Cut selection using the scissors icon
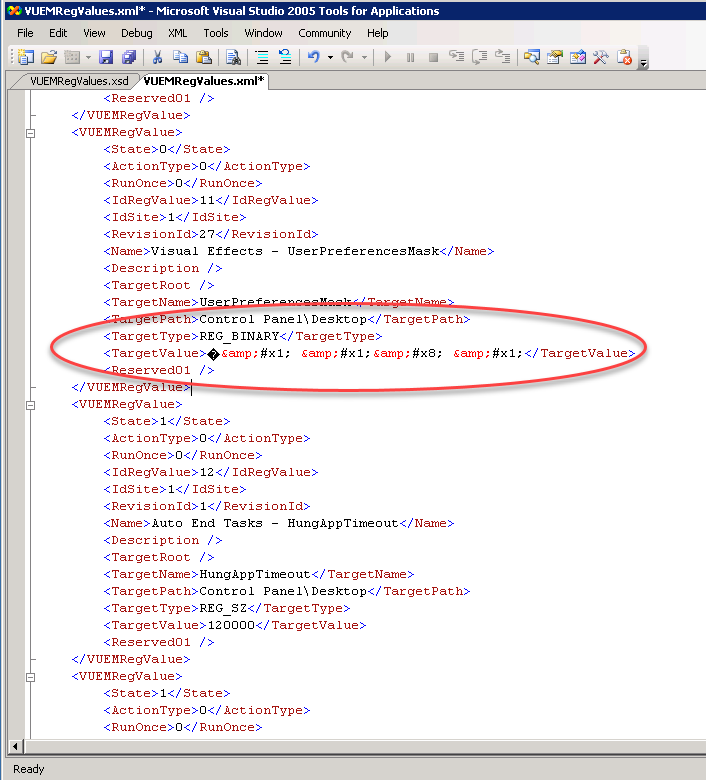706x780 pixels. pyautogui.click(x=158, y=58)
